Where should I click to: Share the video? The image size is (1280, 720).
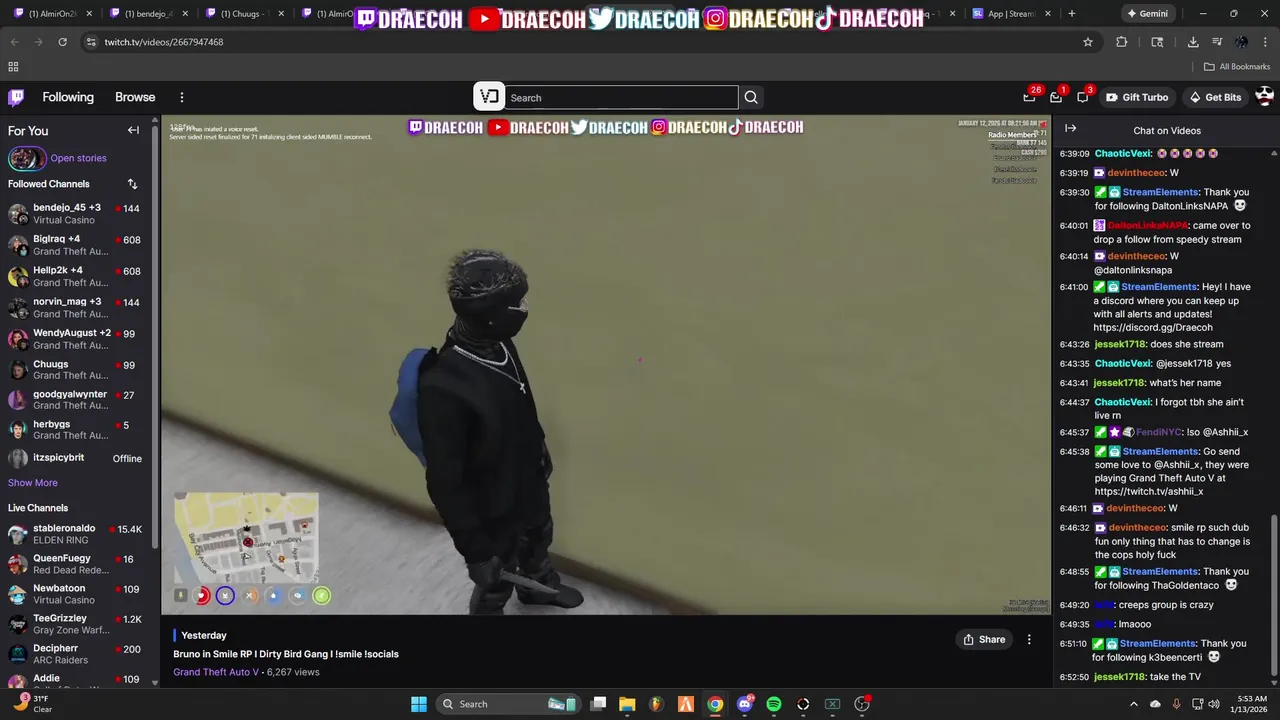(x=984, y=640)
